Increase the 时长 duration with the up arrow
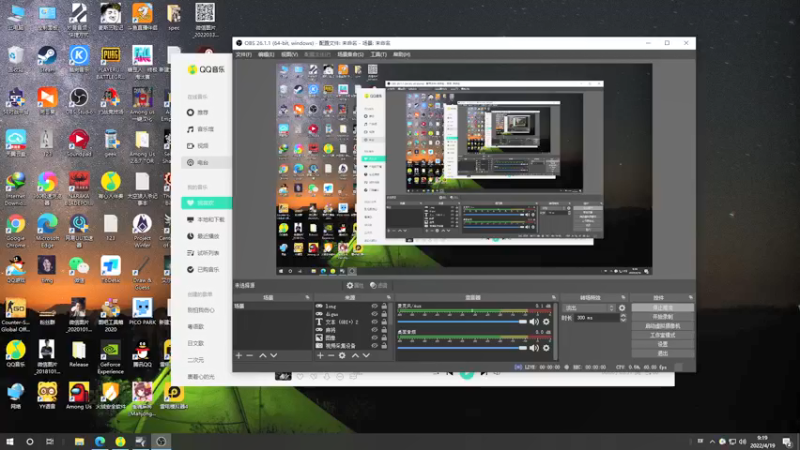Image resolution: width=800 pixels, height=450 pixels. 623,316
